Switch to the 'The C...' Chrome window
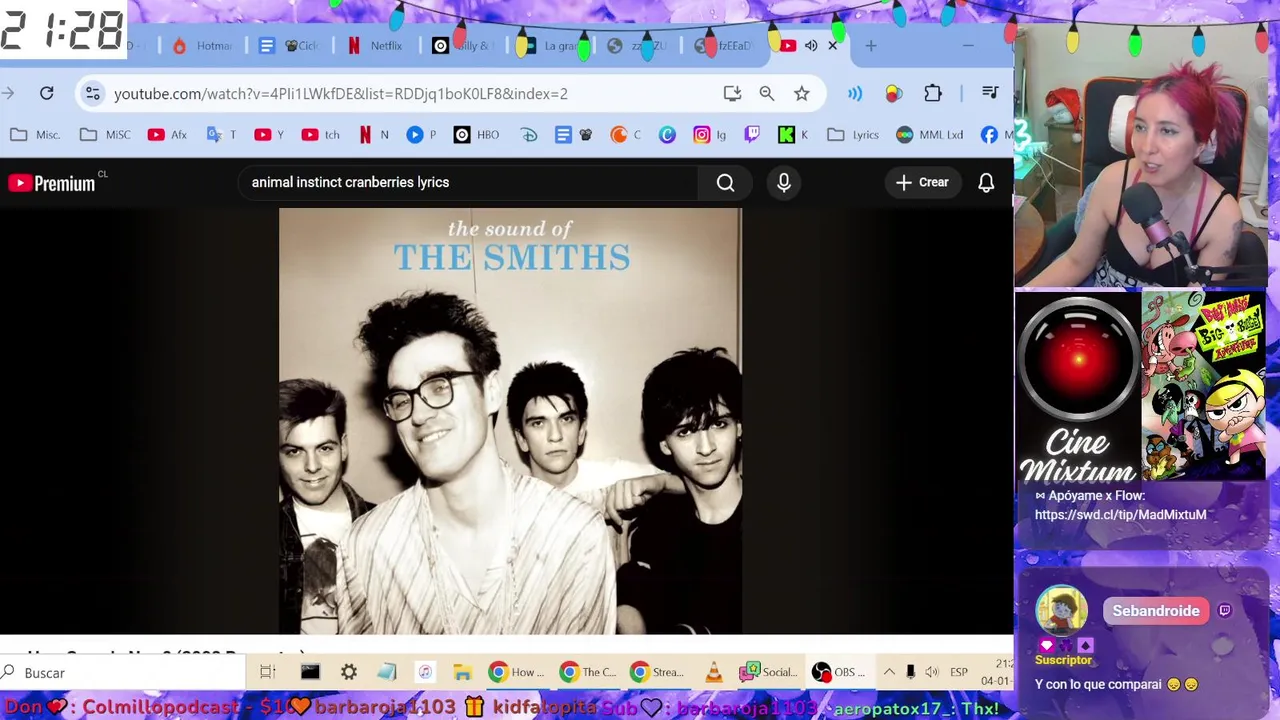 click(x=587, y=672)
